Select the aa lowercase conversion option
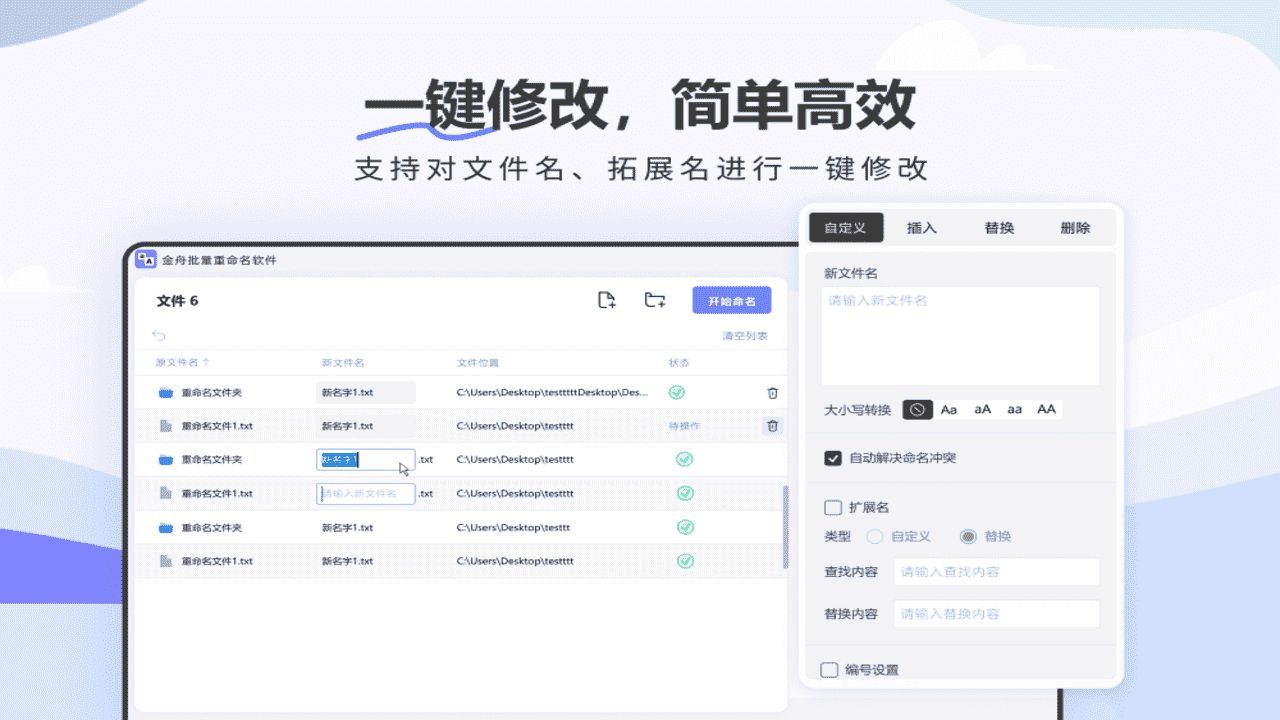This screenshot has height=720, width=1280. point(1013,409)
